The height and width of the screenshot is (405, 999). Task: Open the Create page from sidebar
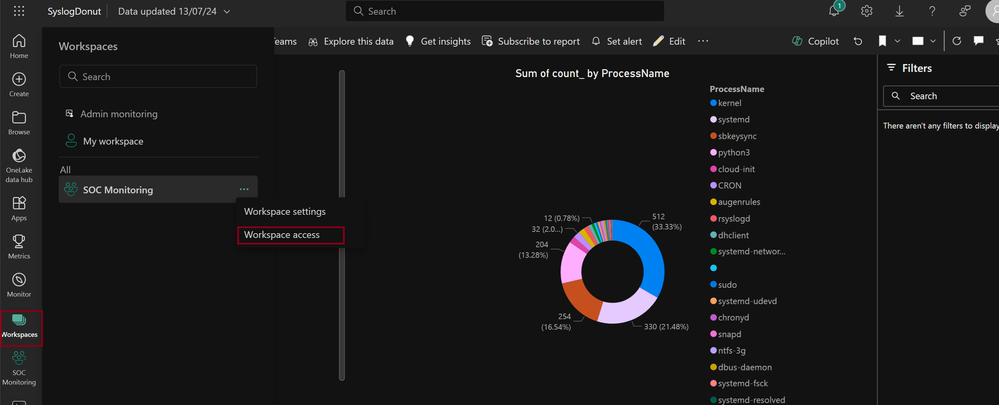tap(19, 84)
